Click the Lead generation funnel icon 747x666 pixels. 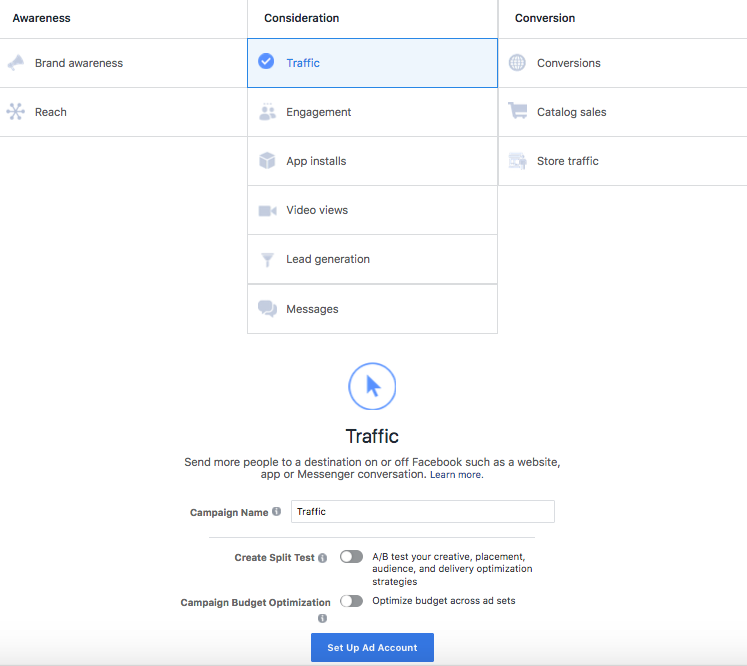tap(267, 259)
